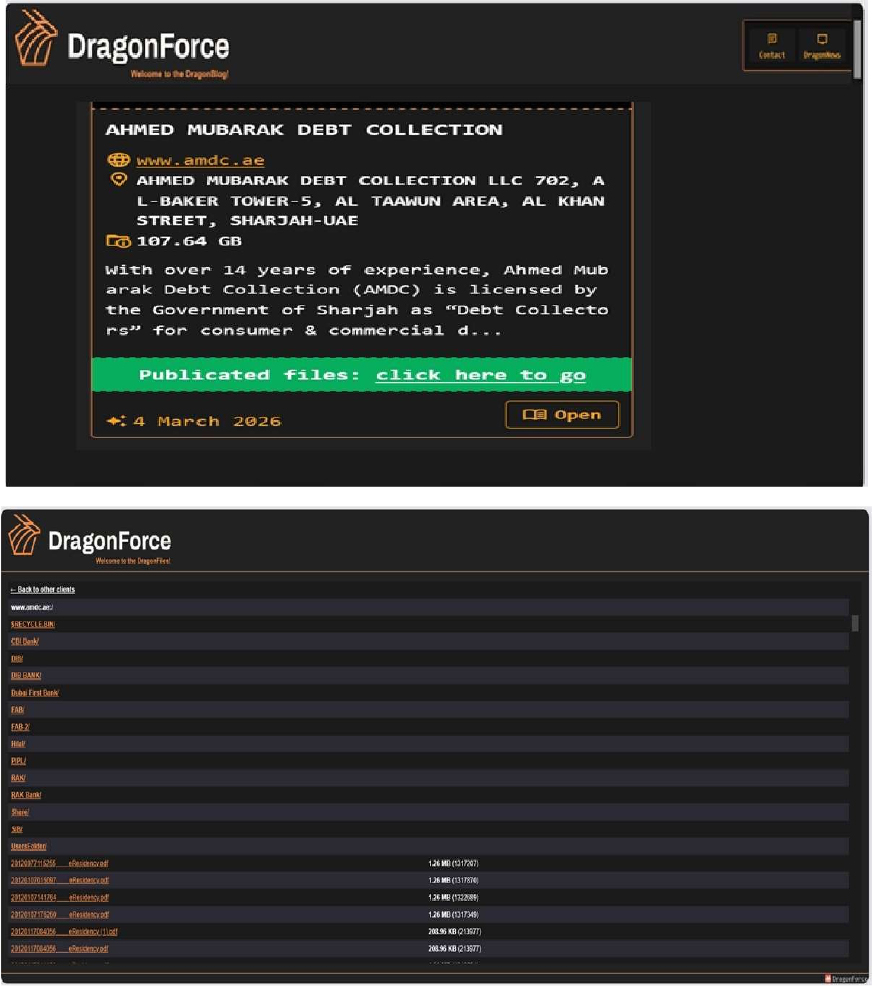Viewport: 872px width, 986px height.
Task: Click the file listing's vertical scrollbar thumb
Action: pyautogui.click(x=854, y=623)
